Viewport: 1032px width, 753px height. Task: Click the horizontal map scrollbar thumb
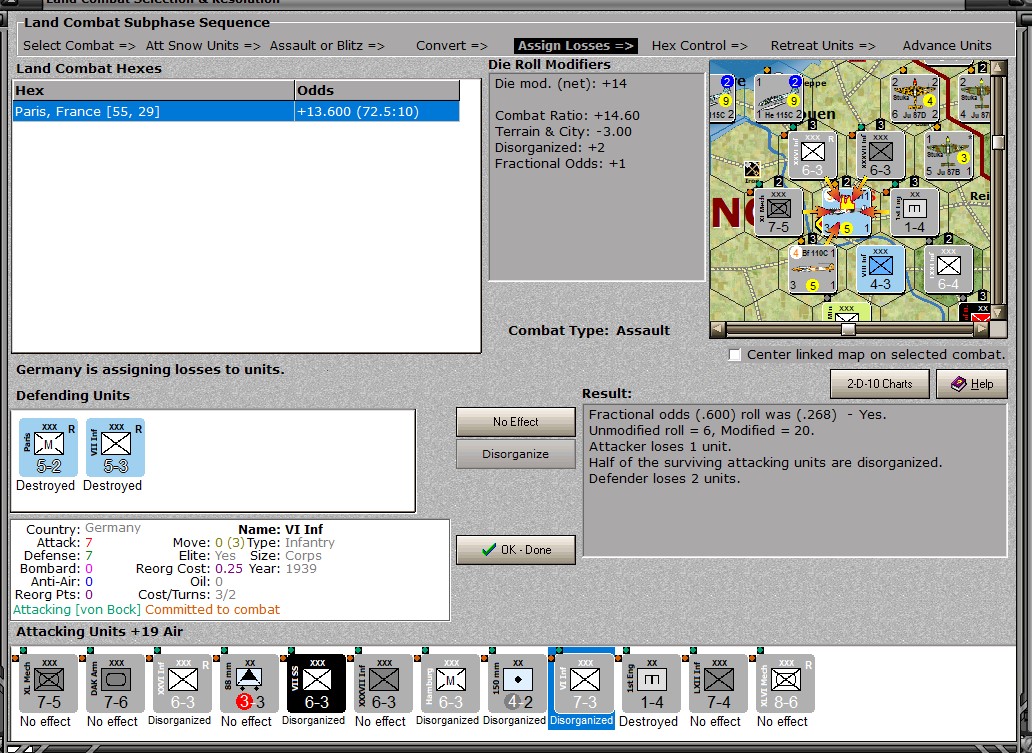click(x=848, y=329)
